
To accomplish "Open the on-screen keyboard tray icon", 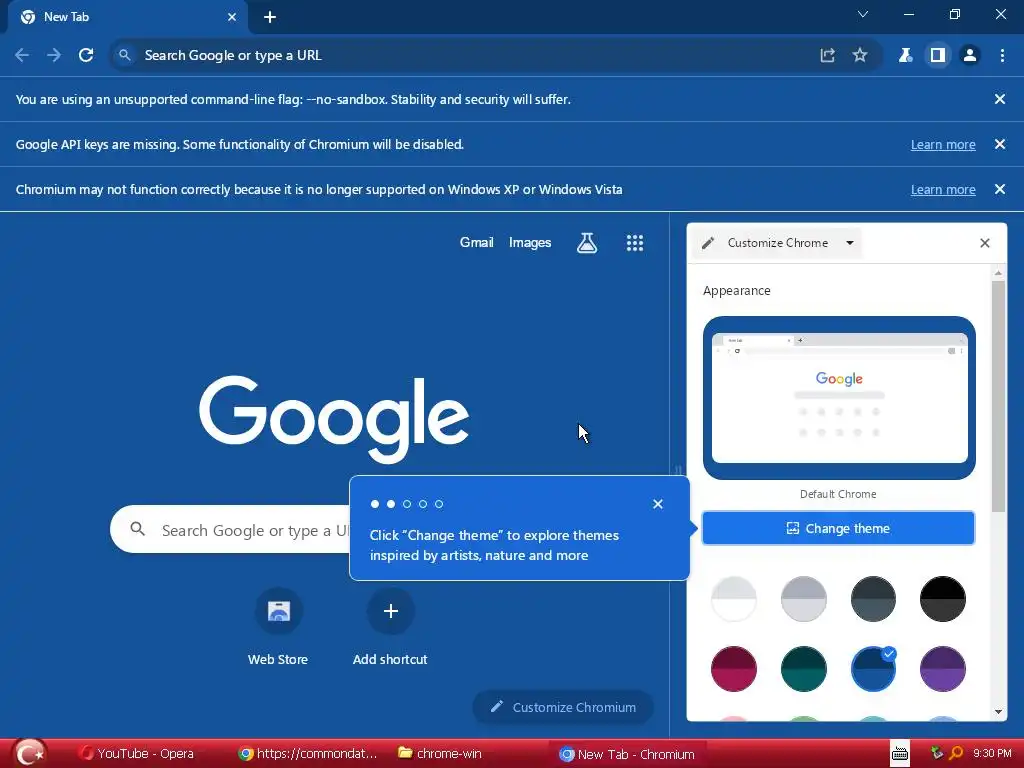I will pyautogui.click(x=900, y=753).
